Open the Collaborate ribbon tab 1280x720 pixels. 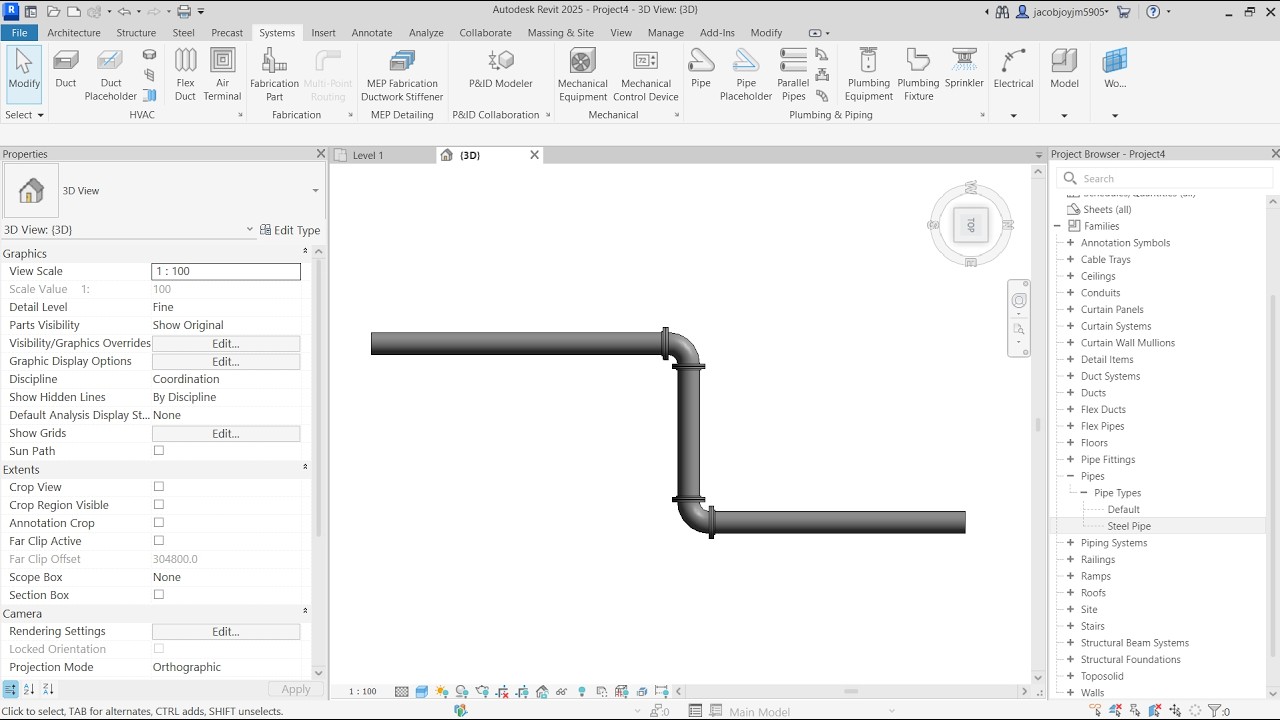[x=485, y=33]
